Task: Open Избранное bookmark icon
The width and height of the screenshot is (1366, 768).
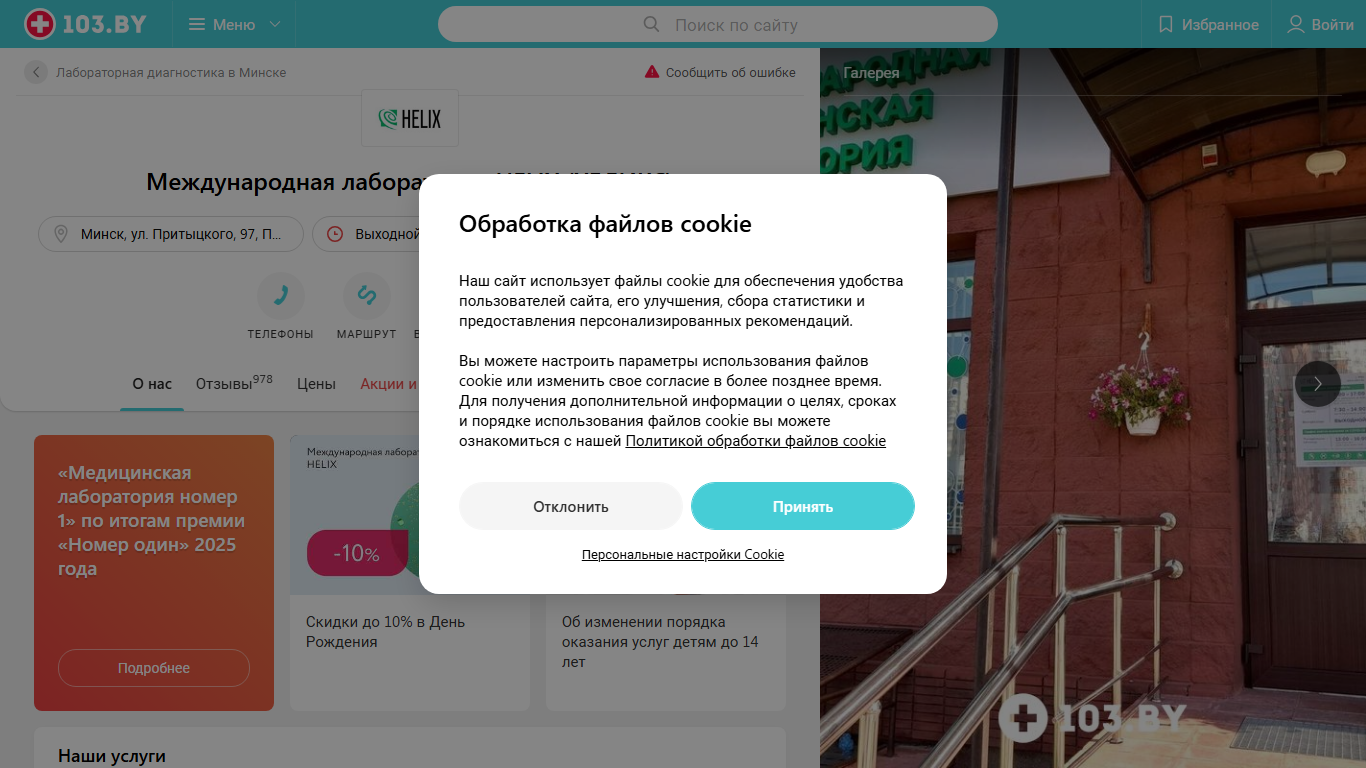Action: coord(1165,24)
